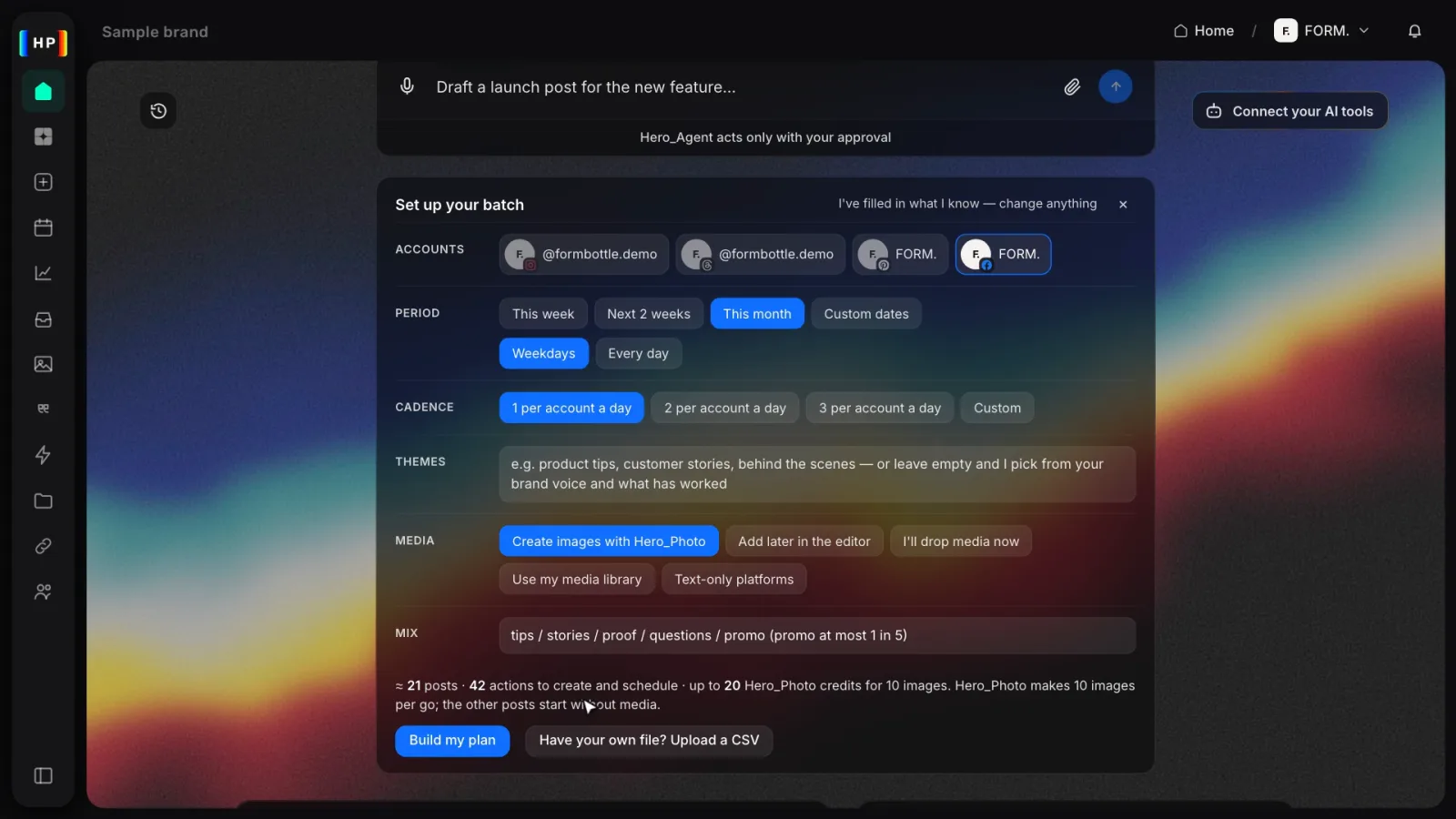Viewport: 1456px width, 819px height.
Task: Close the Set up your batch panel
Action: coord(1123,205)
